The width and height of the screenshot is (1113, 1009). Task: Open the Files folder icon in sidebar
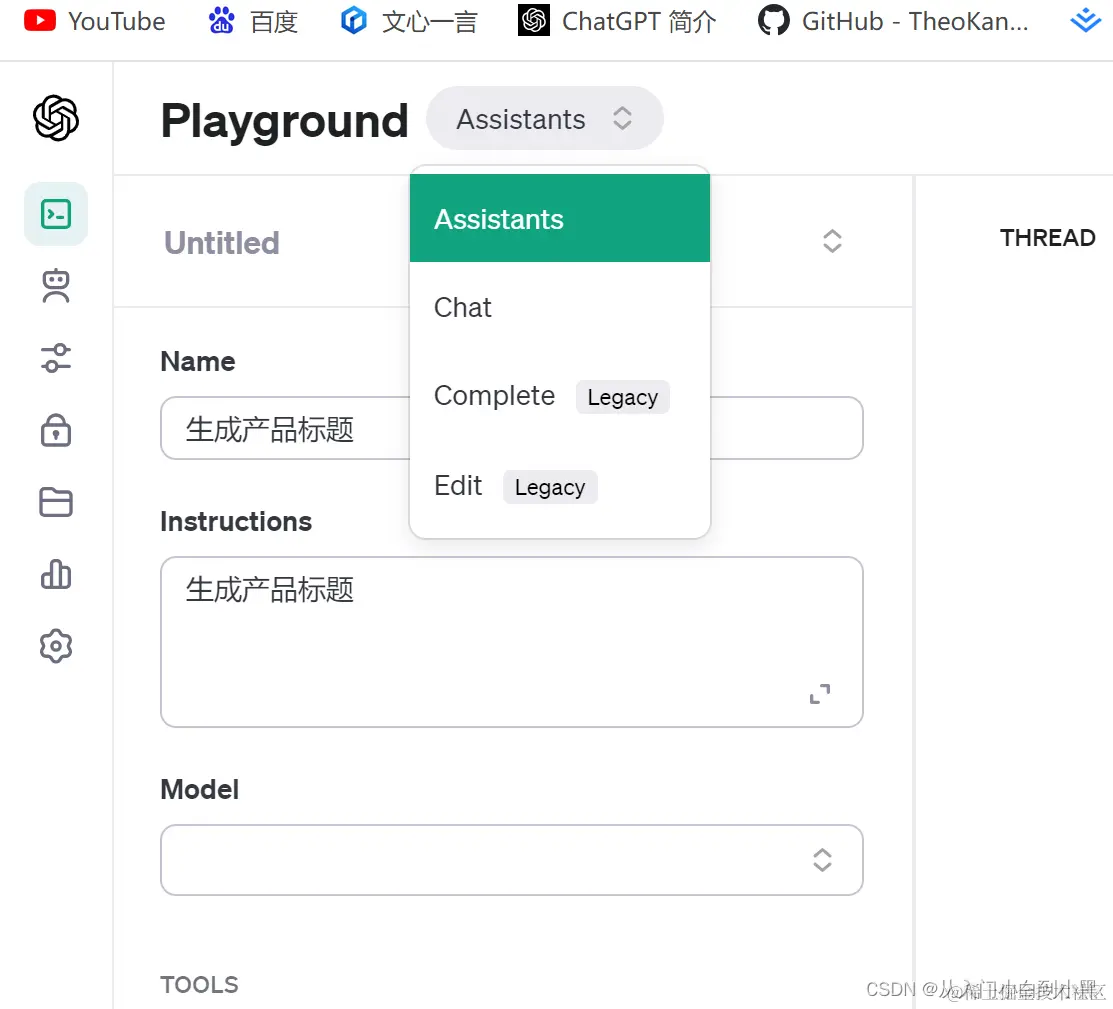(56, 502)
